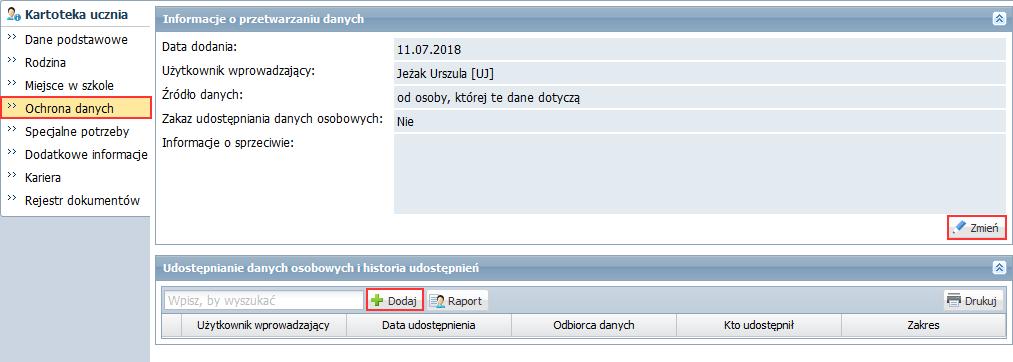This screenshot has width=1013, height=362.
Task: Open Specjalne potrzeby section
Action: (76, 131)
